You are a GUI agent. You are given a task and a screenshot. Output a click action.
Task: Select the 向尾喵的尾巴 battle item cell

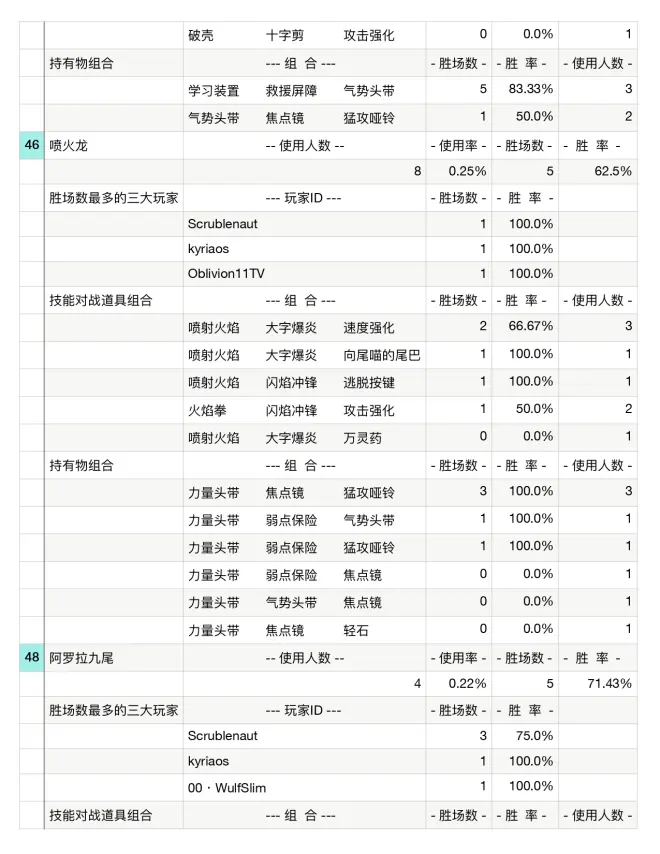coord(382,354)
